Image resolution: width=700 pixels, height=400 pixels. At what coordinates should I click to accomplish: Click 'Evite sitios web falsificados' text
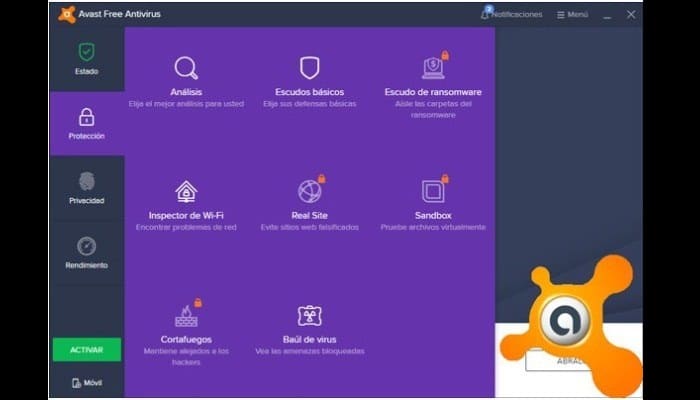tap(309, 228)
